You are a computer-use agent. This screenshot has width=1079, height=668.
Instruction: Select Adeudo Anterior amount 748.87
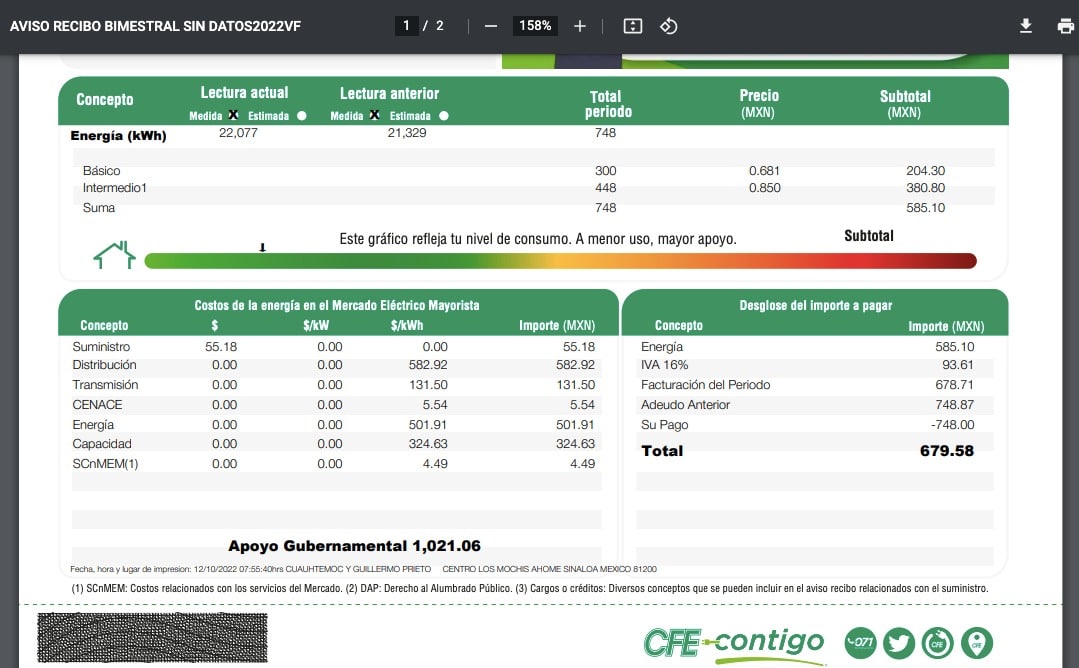tap(954, 405)
